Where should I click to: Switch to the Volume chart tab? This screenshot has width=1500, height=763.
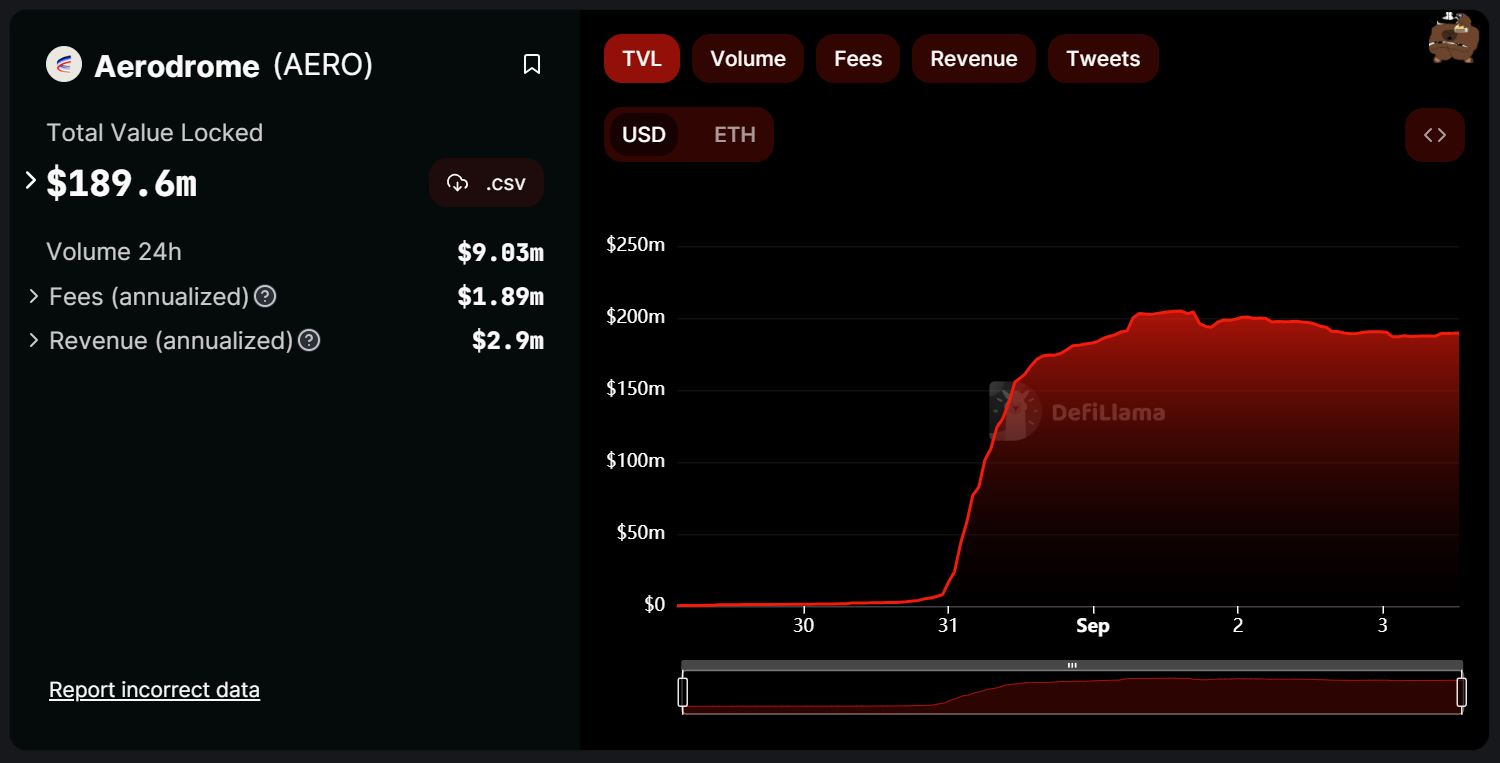[748, 59]
